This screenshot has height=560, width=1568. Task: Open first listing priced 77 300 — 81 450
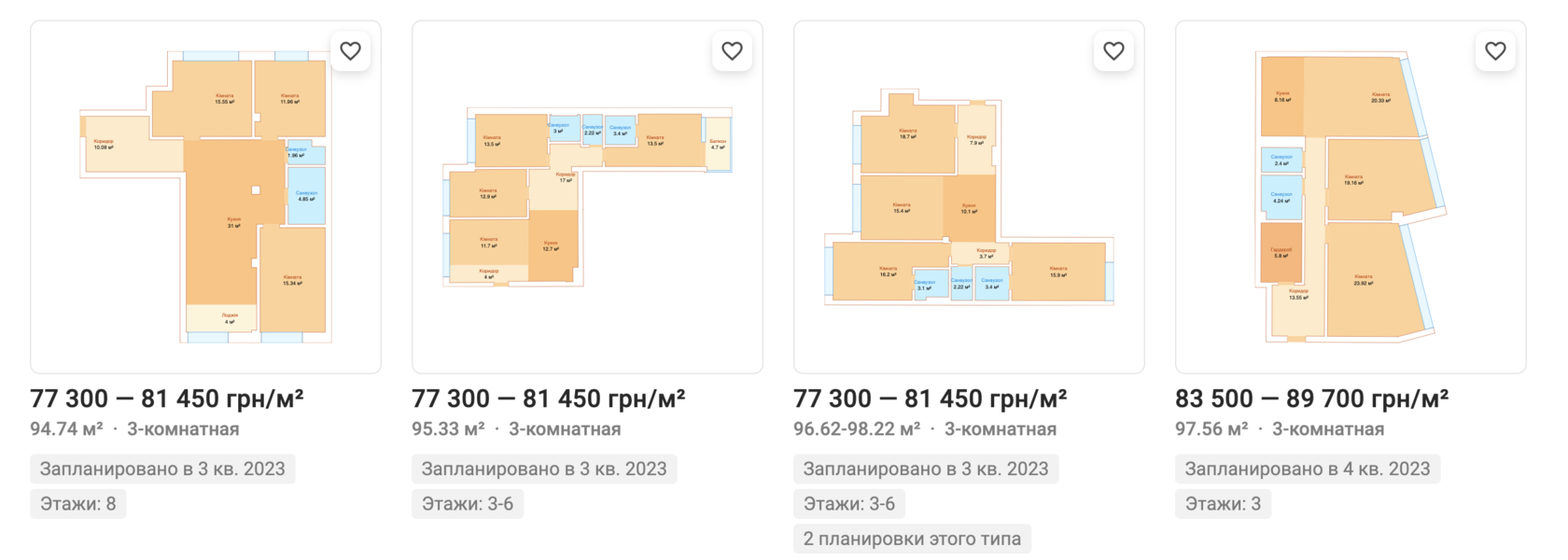coord(166,399)
